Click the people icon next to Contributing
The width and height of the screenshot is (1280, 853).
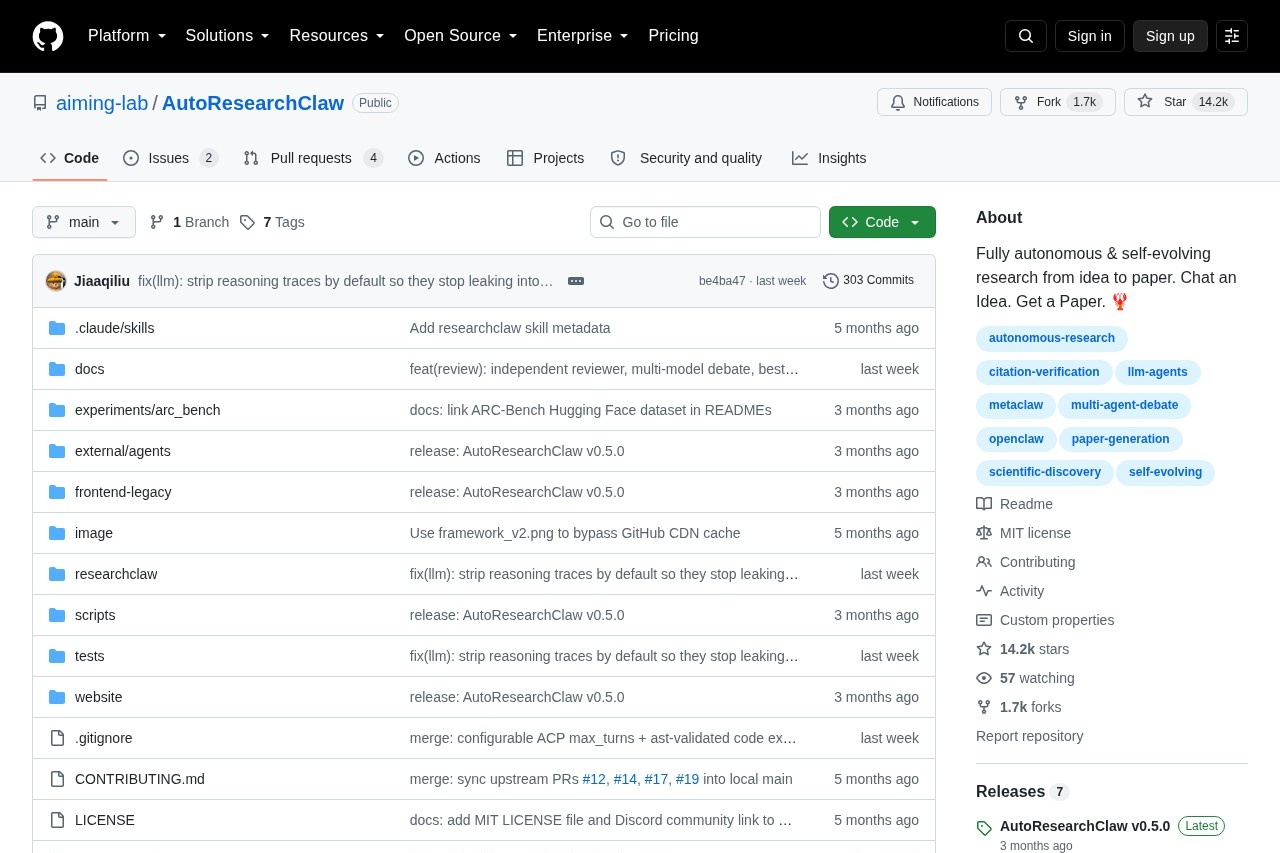(x=984, y=562)
